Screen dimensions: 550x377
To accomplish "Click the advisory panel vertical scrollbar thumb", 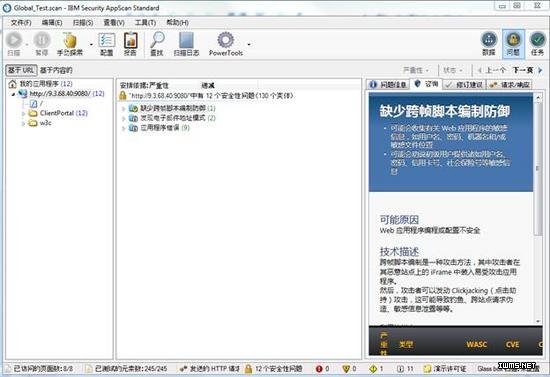I will pyautogui.click(x=538, y=168).
